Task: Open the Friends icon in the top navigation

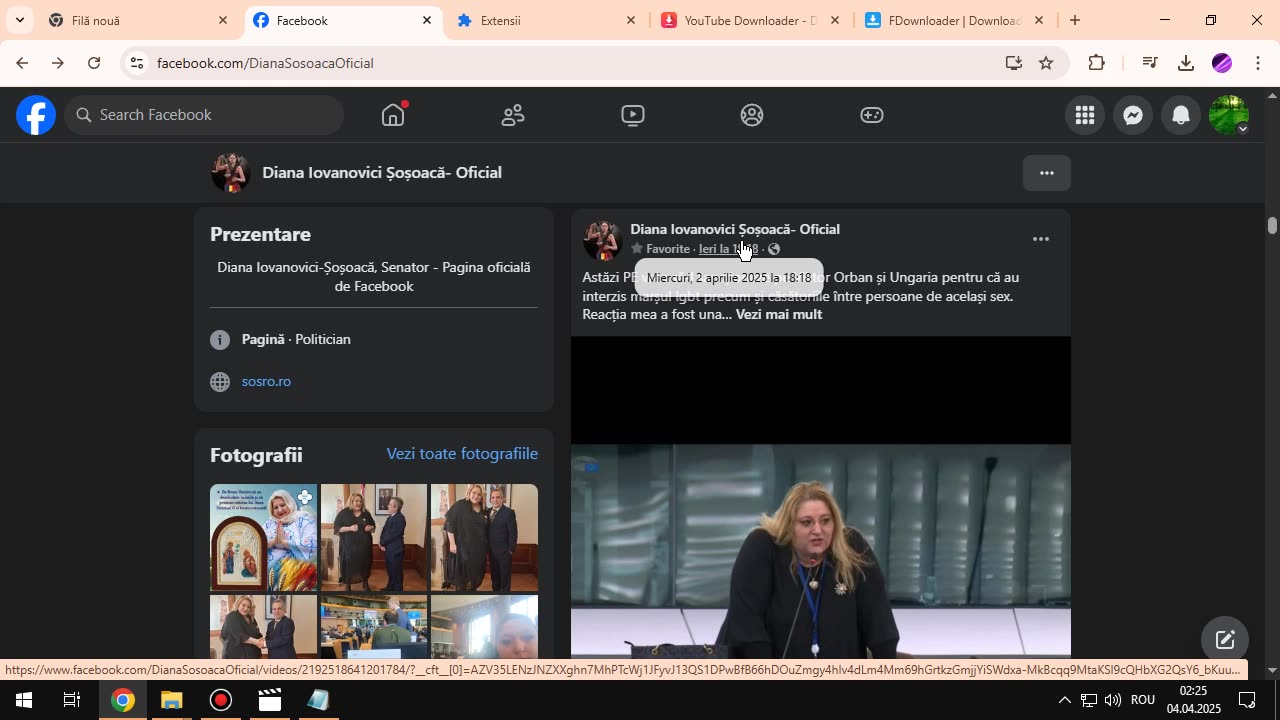Action: [x=513, y=115]
